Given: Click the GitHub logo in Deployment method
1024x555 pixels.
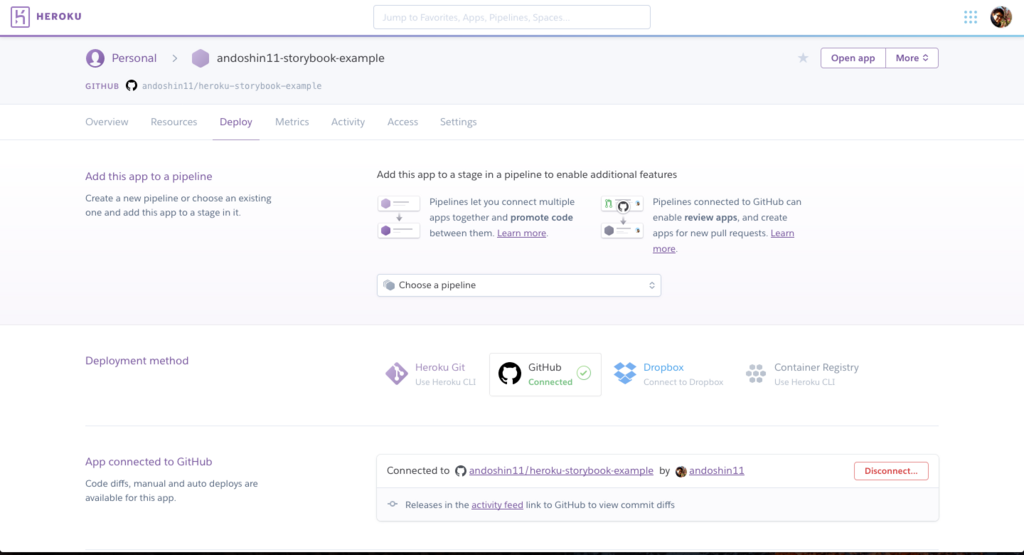Looking at the screenshot, I should tap(510, 374).
